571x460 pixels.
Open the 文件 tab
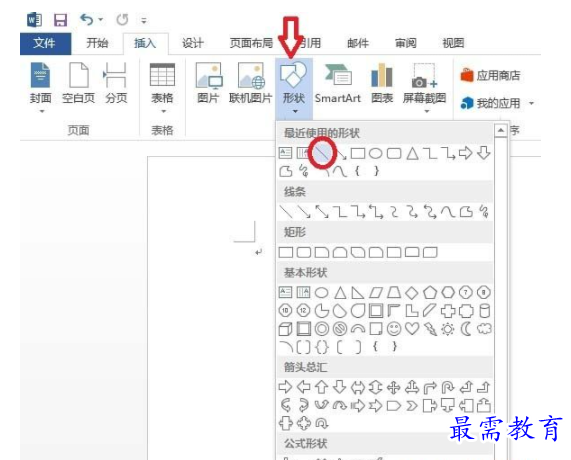[45, 43]
